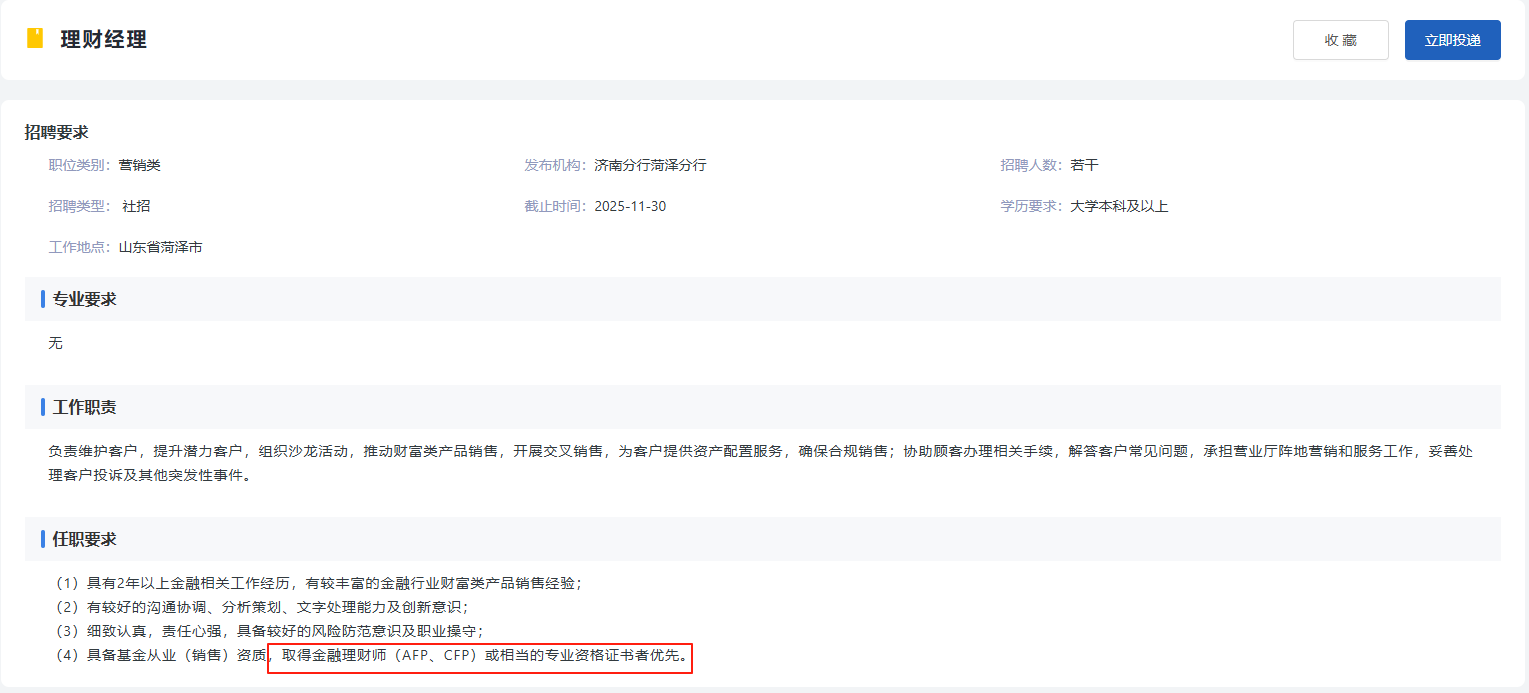Click the 工作职责 section header
This screenshot has height=693, width=1529.
click(84, 407)
